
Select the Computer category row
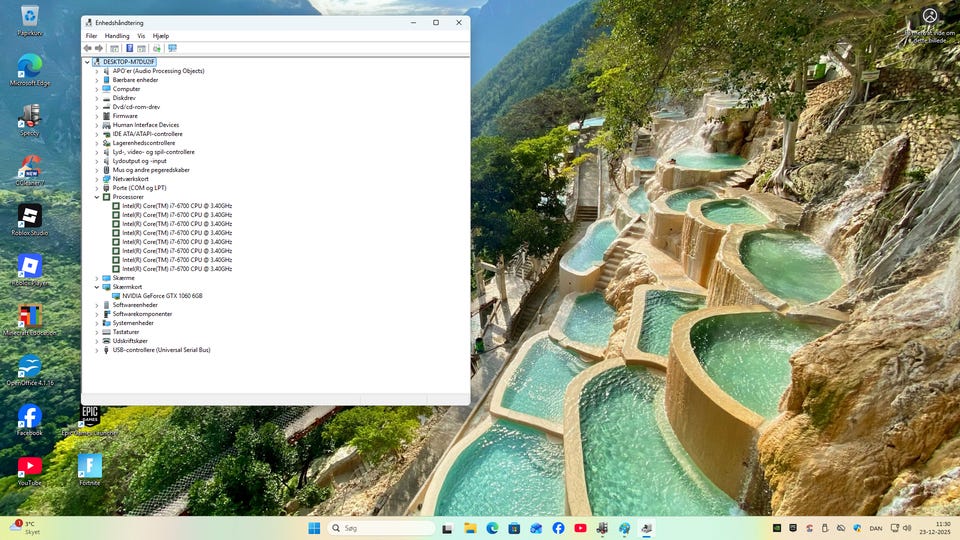click(x=126, y=89)
